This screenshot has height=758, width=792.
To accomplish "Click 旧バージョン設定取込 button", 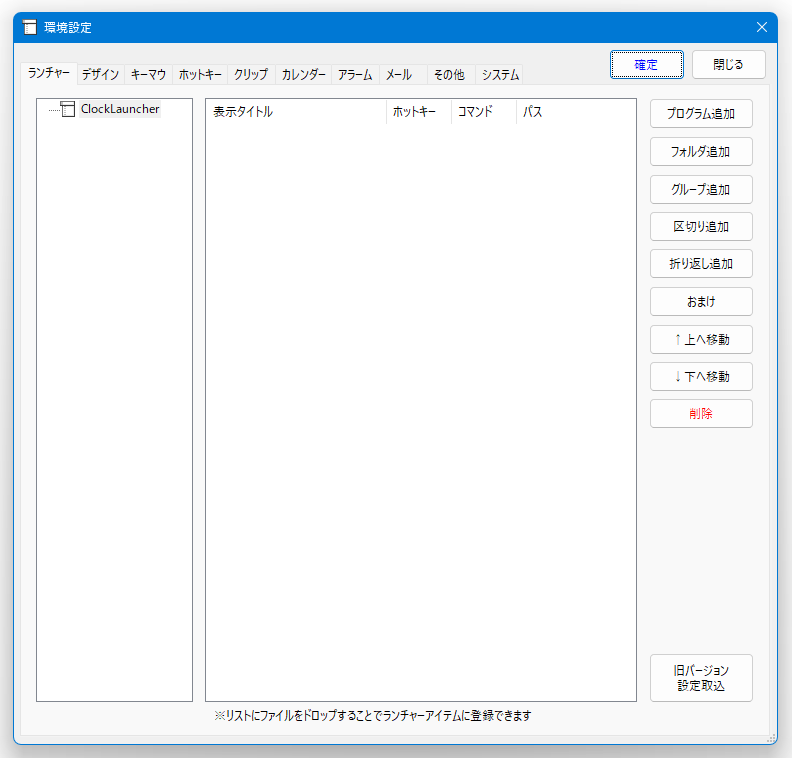I will tap(701, 678).
